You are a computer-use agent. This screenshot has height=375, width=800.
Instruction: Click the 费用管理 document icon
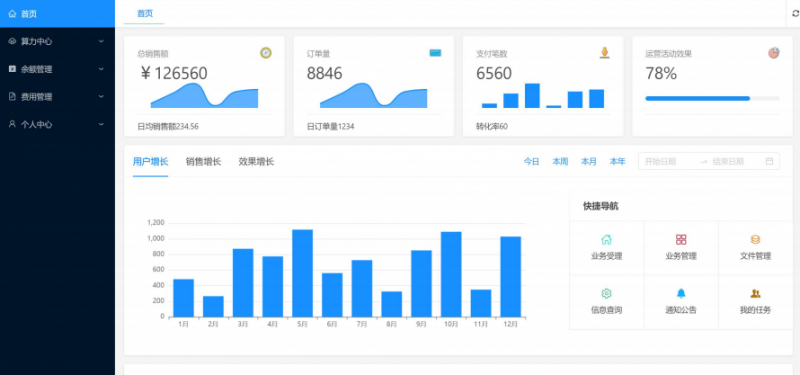click(x=12, y=96)
